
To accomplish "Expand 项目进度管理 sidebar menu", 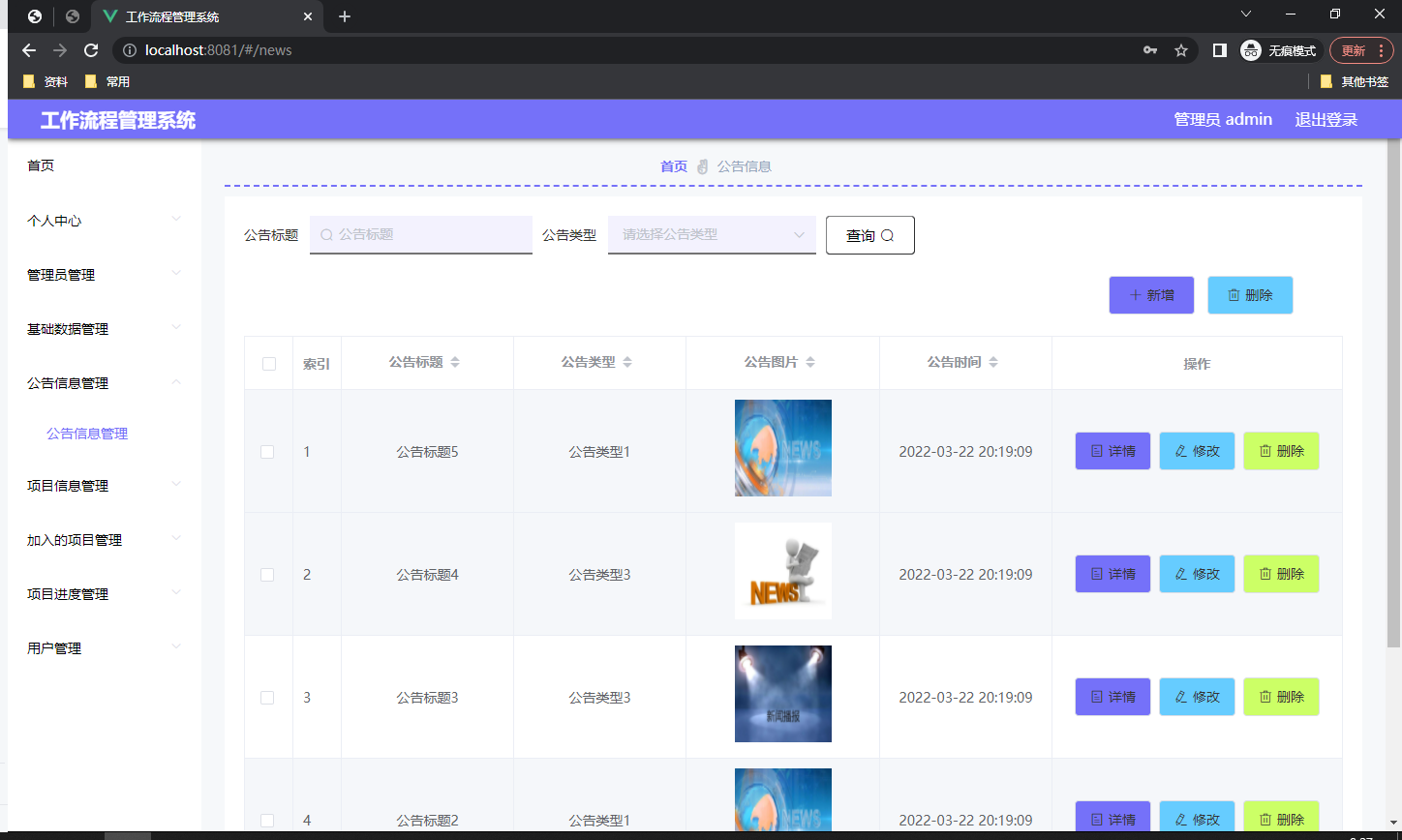I will pos(104,594).
